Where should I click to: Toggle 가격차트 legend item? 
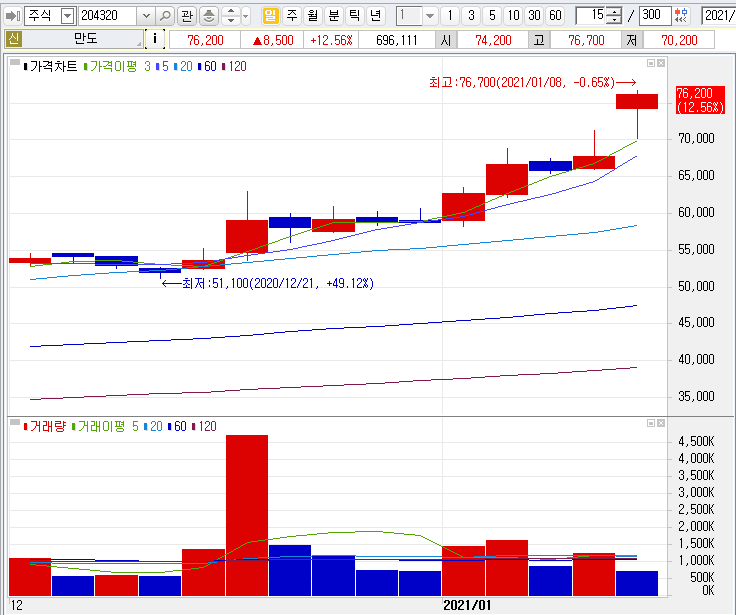pyautogui.click(x=50, y=67)
